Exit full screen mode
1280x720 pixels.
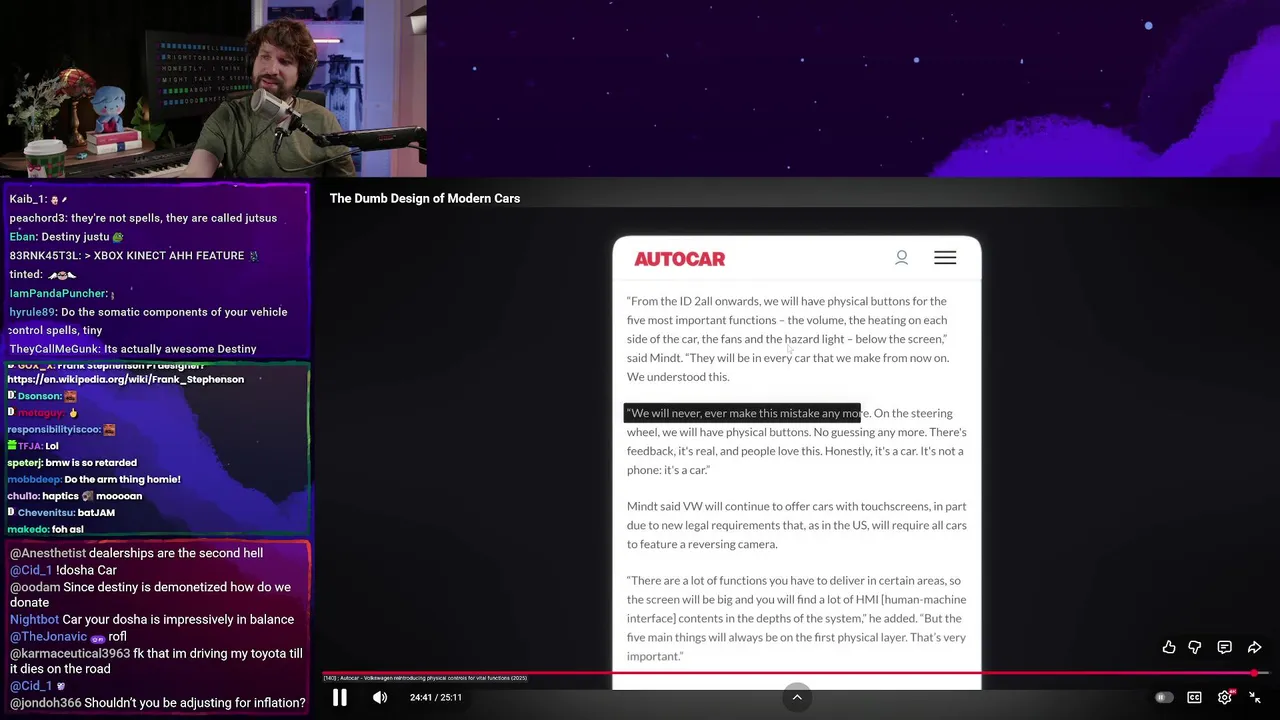click(1255, 697)
